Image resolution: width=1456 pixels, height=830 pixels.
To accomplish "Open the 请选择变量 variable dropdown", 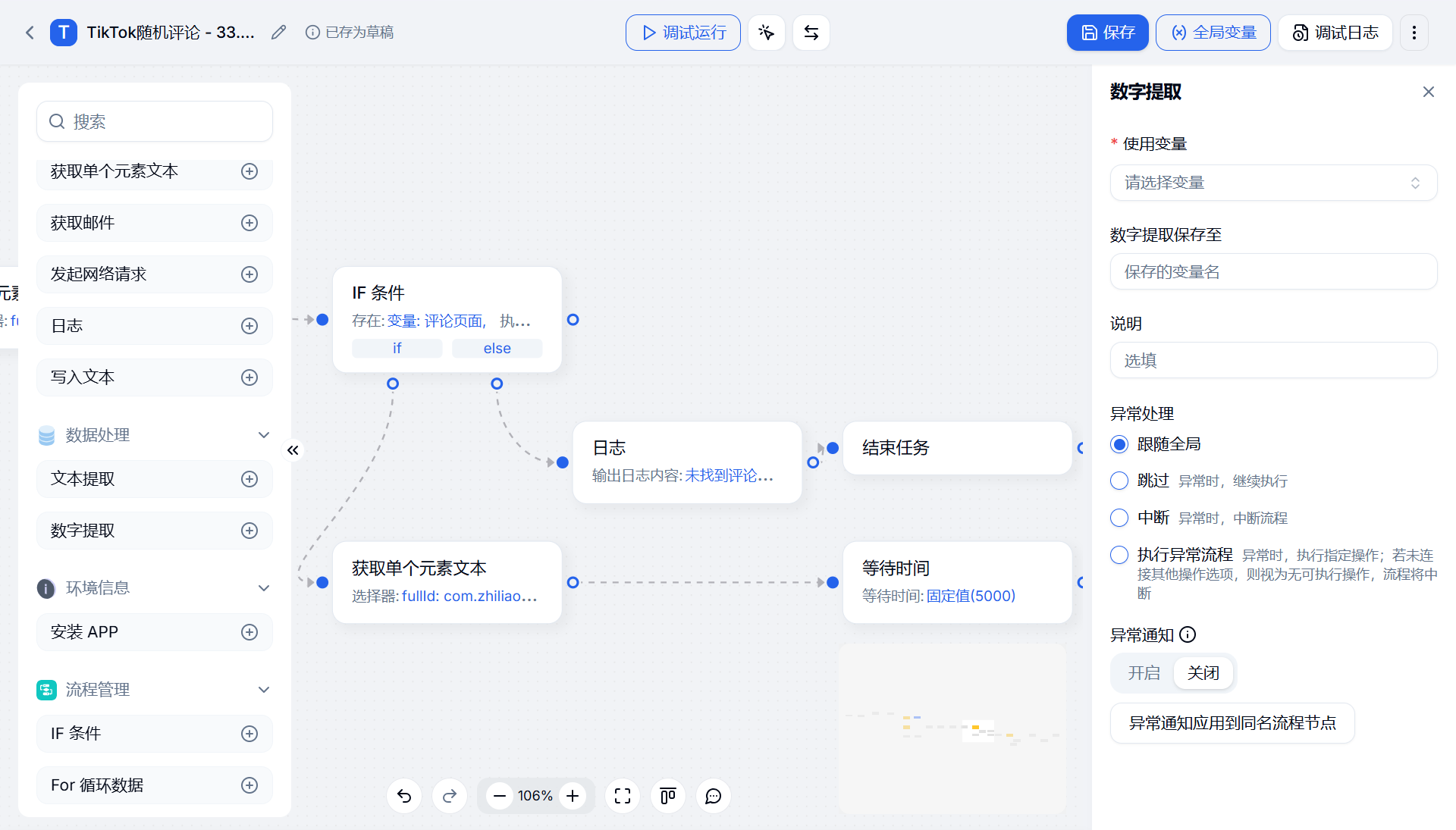I will (1273, 183).
